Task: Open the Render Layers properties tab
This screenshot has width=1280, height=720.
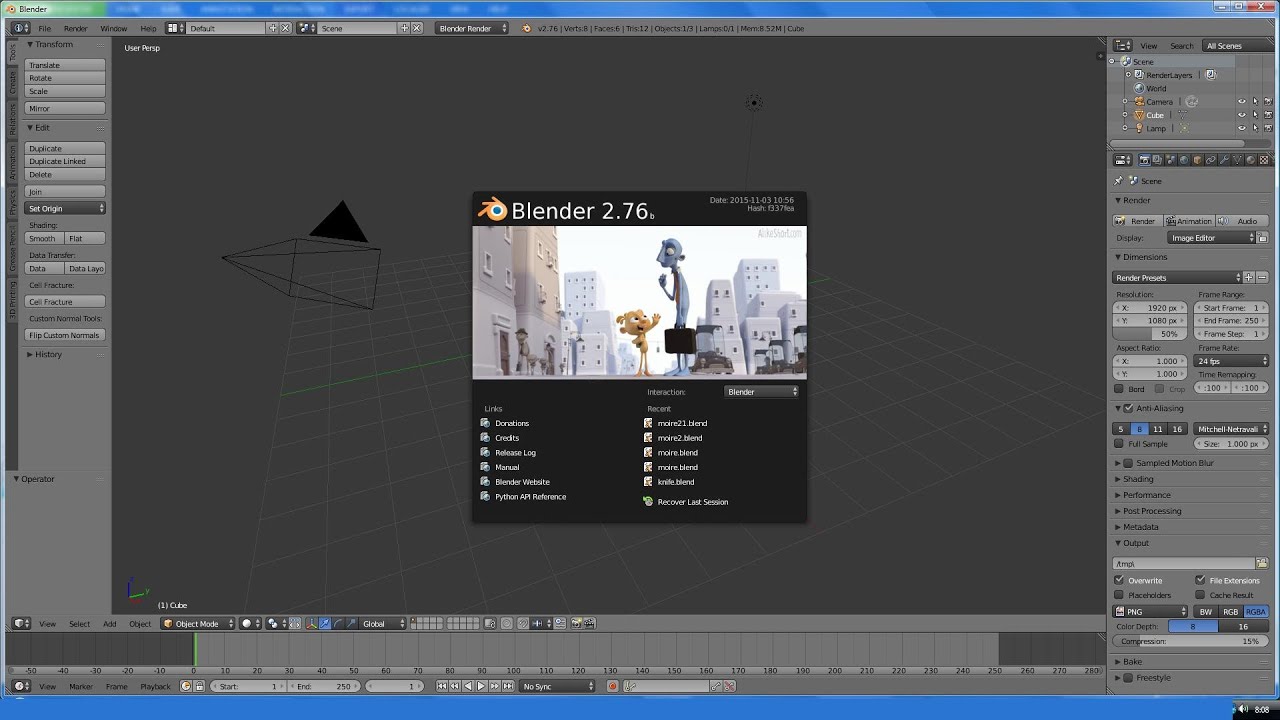Action: [x=1158, y=160]
